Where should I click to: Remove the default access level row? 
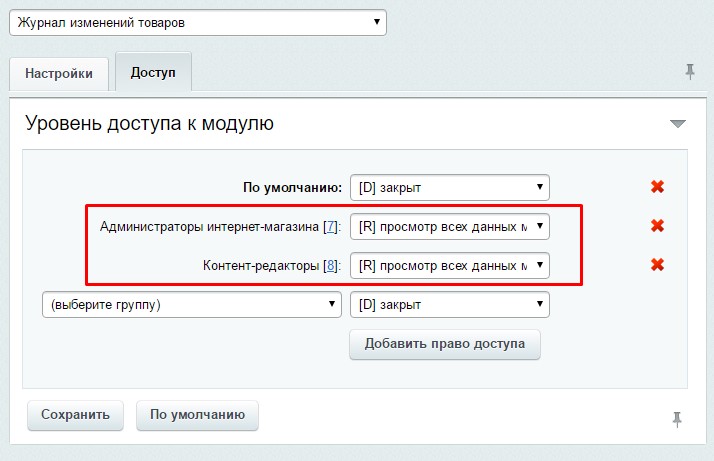point(657,187)
